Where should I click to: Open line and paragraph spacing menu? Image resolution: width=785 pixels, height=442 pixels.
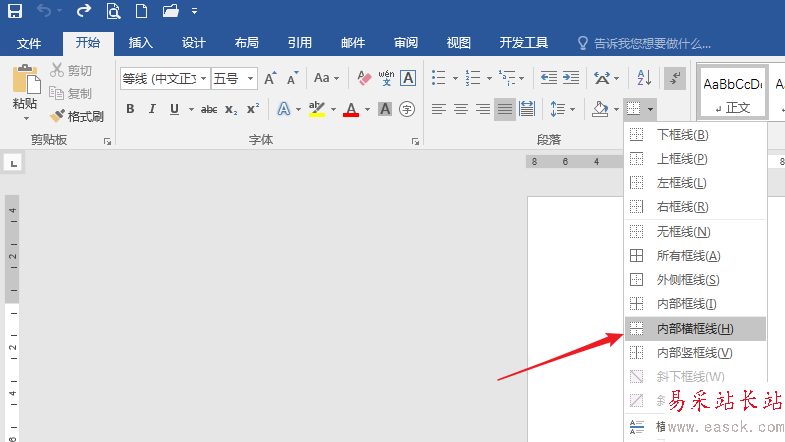563,109
